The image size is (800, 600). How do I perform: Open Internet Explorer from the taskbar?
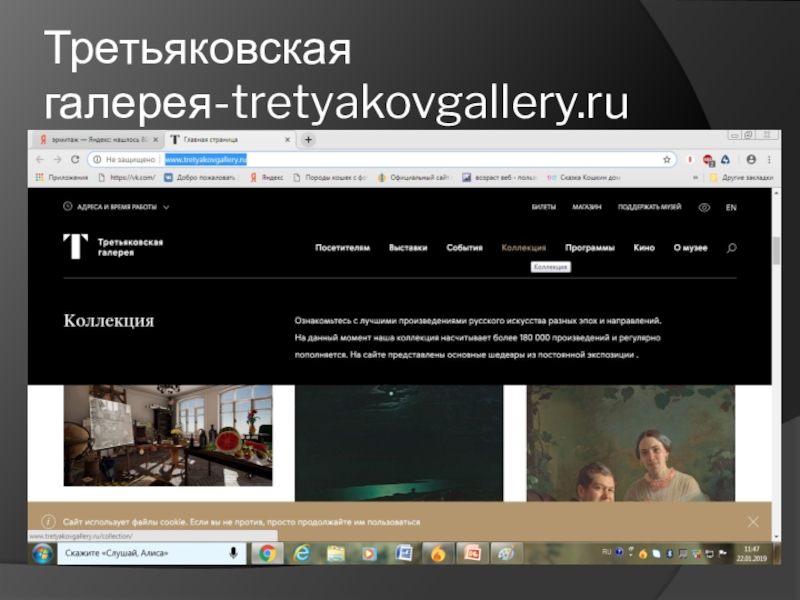coord(302,554)
